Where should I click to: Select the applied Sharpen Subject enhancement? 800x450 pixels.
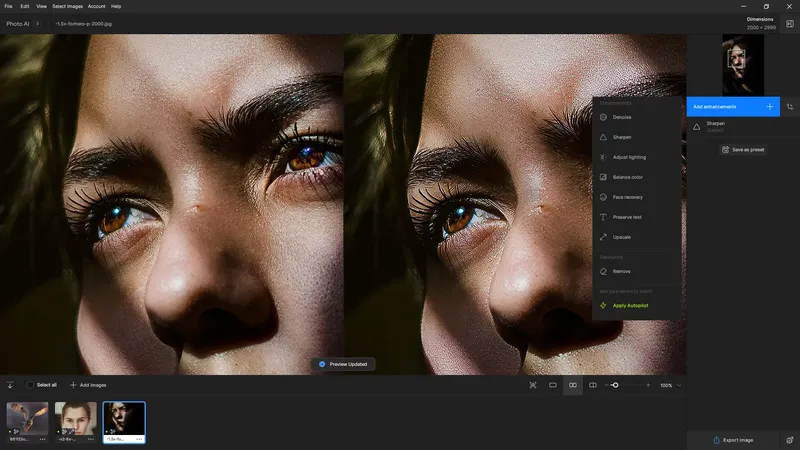tap(733, 127)
